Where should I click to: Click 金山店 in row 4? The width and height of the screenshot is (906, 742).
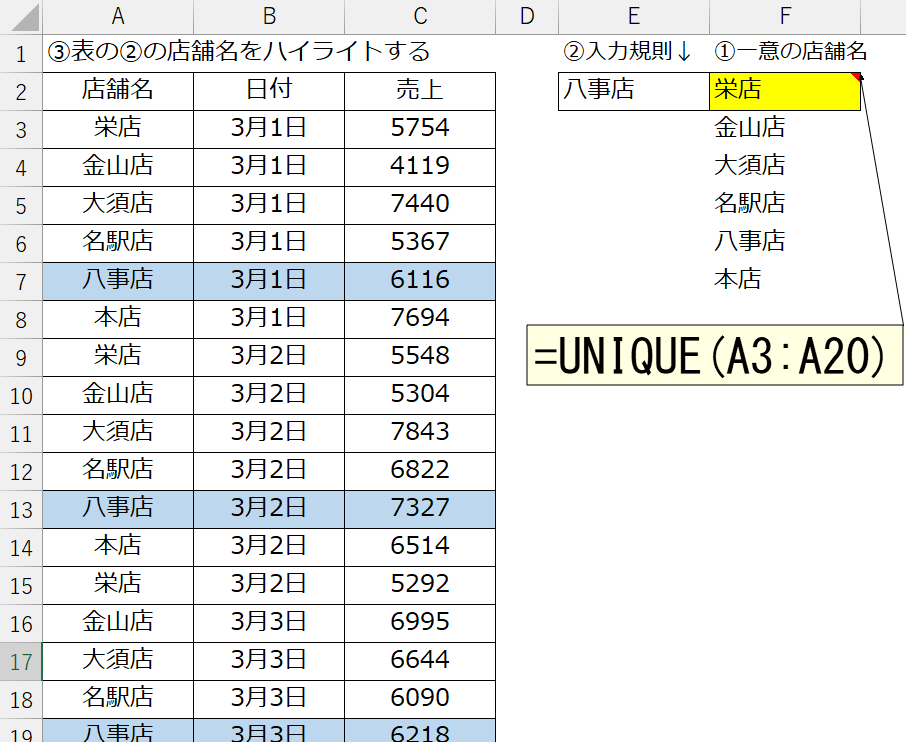point(118,167)
